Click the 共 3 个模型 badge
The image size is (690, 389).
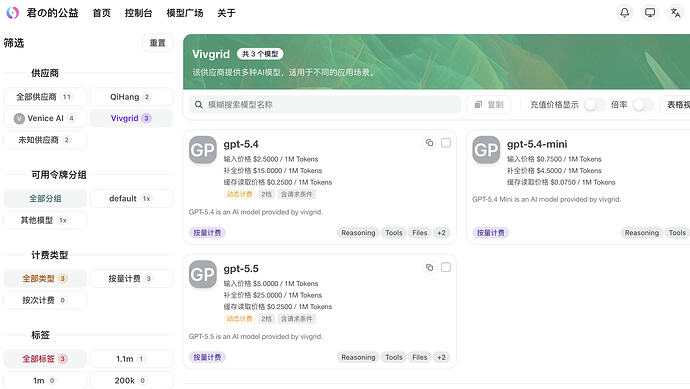pos(260,54)
